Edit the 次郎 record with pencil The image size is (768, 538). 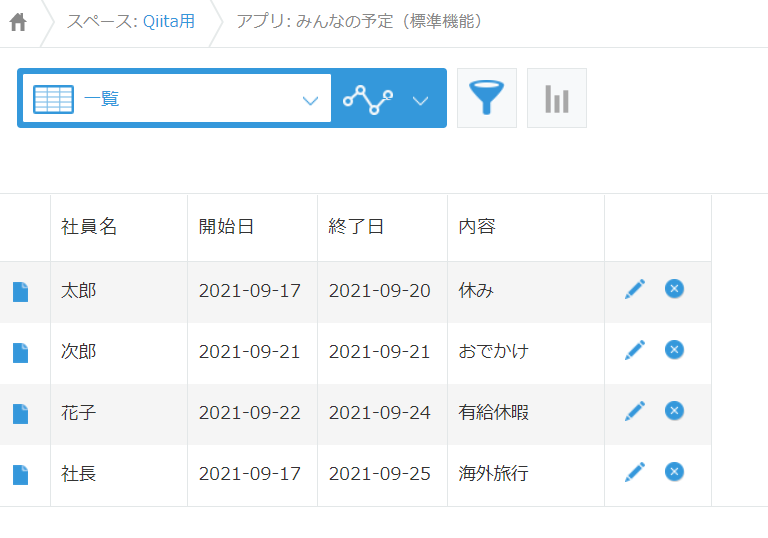(635, 350)
